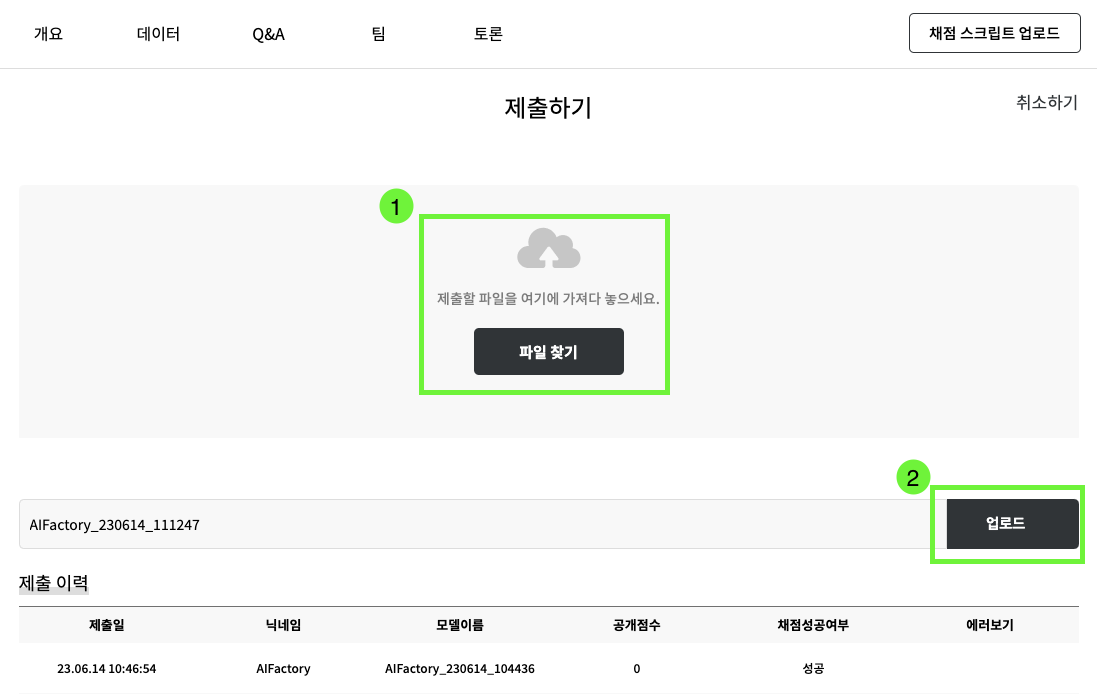Go to the Q&A tab

pyautogui.click(x=268, y=34)
